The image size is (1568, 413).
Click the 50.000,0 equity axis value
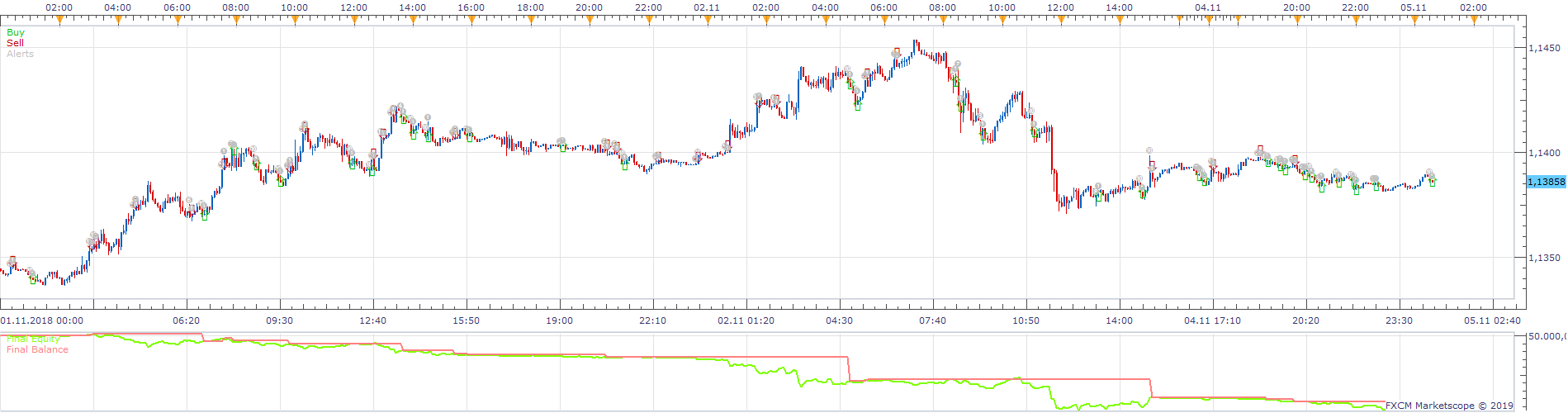[1547, 336]
